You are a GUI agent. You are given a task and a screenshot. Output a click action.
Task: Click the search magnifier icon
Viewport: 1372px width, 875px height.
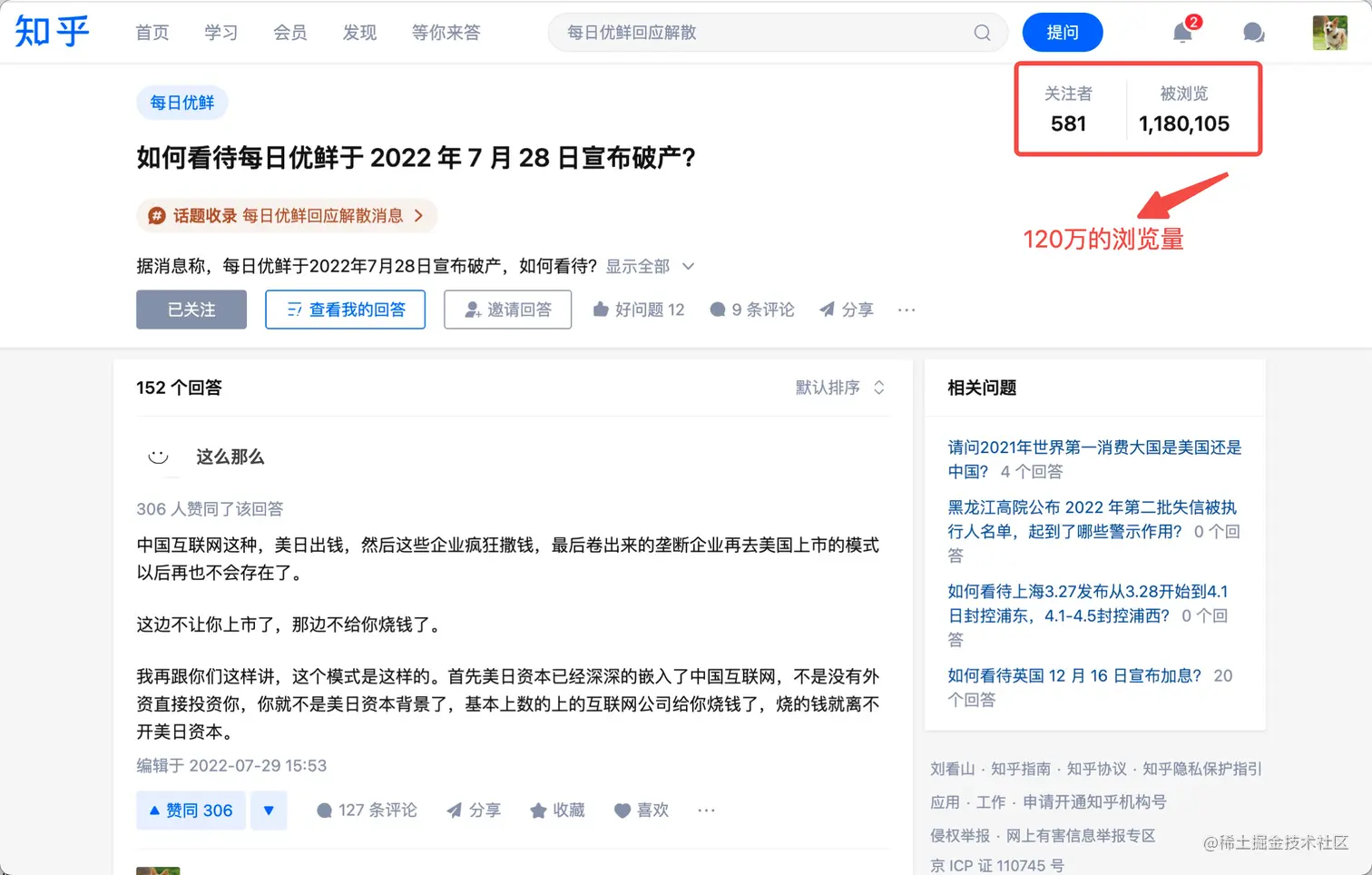982,33
